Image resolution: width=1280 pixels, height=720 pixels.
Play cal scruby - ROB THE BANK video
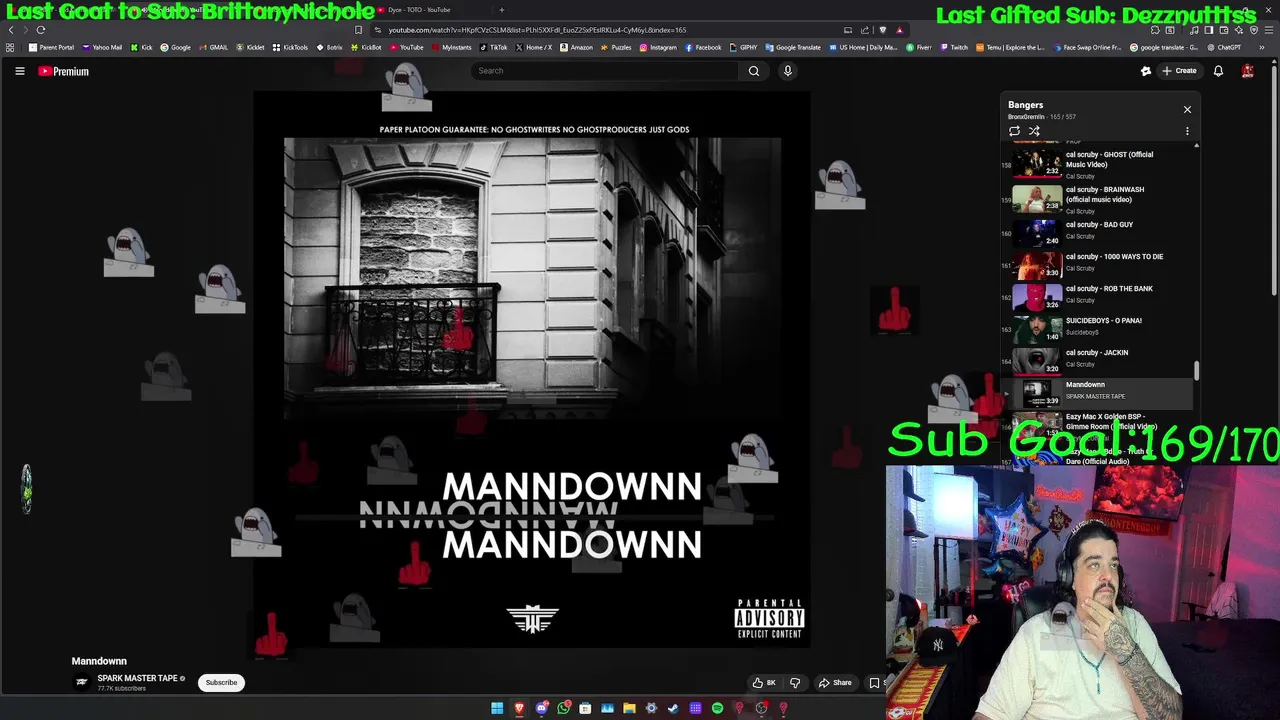point(1098,296)
